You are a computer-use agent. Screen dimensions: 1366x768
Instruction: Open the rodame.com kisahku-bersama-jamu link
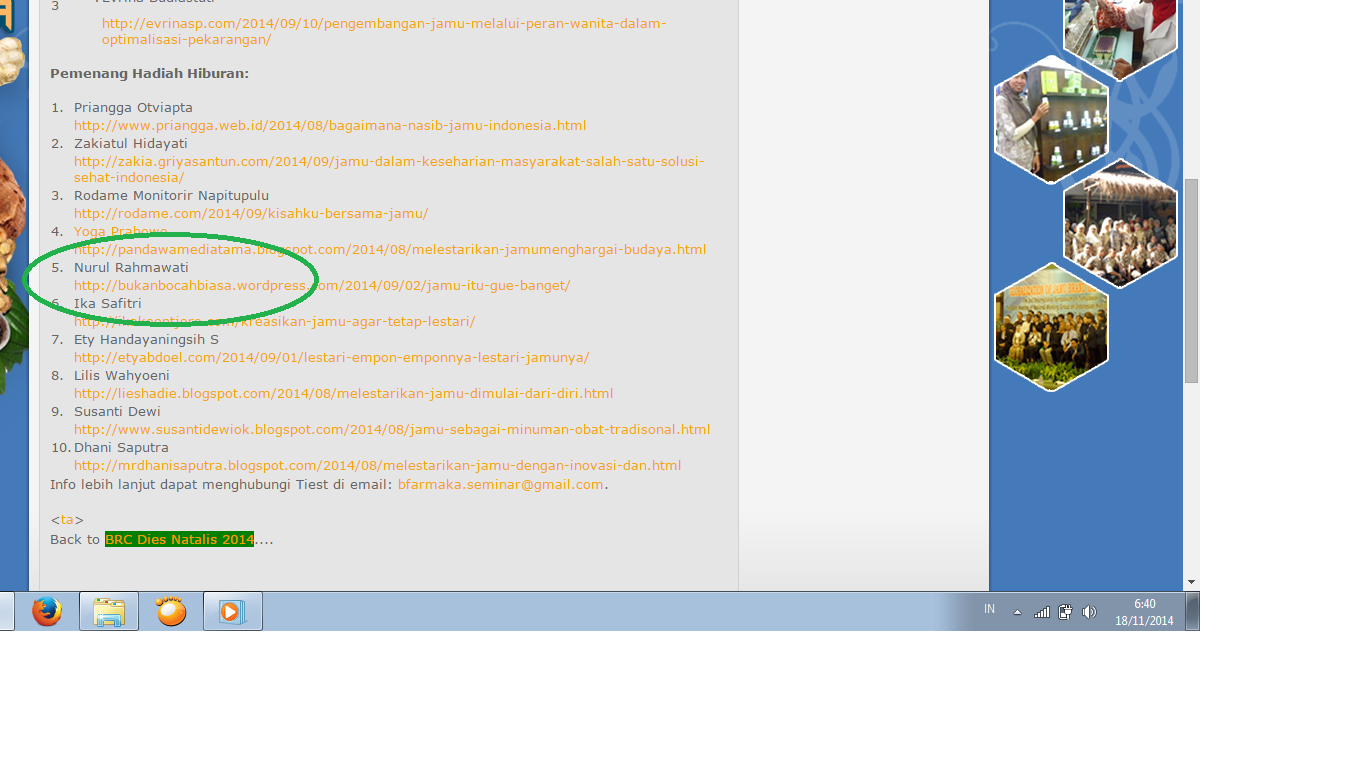click(x=250, y=213)
